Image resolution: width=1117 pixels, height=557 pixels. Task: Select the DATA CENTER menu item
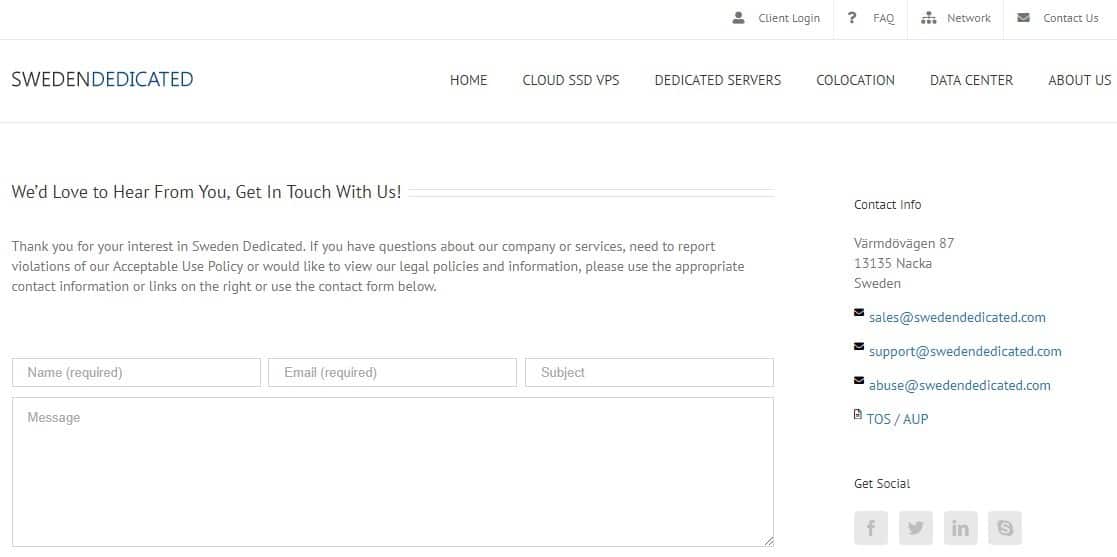[x=972, y=80]
